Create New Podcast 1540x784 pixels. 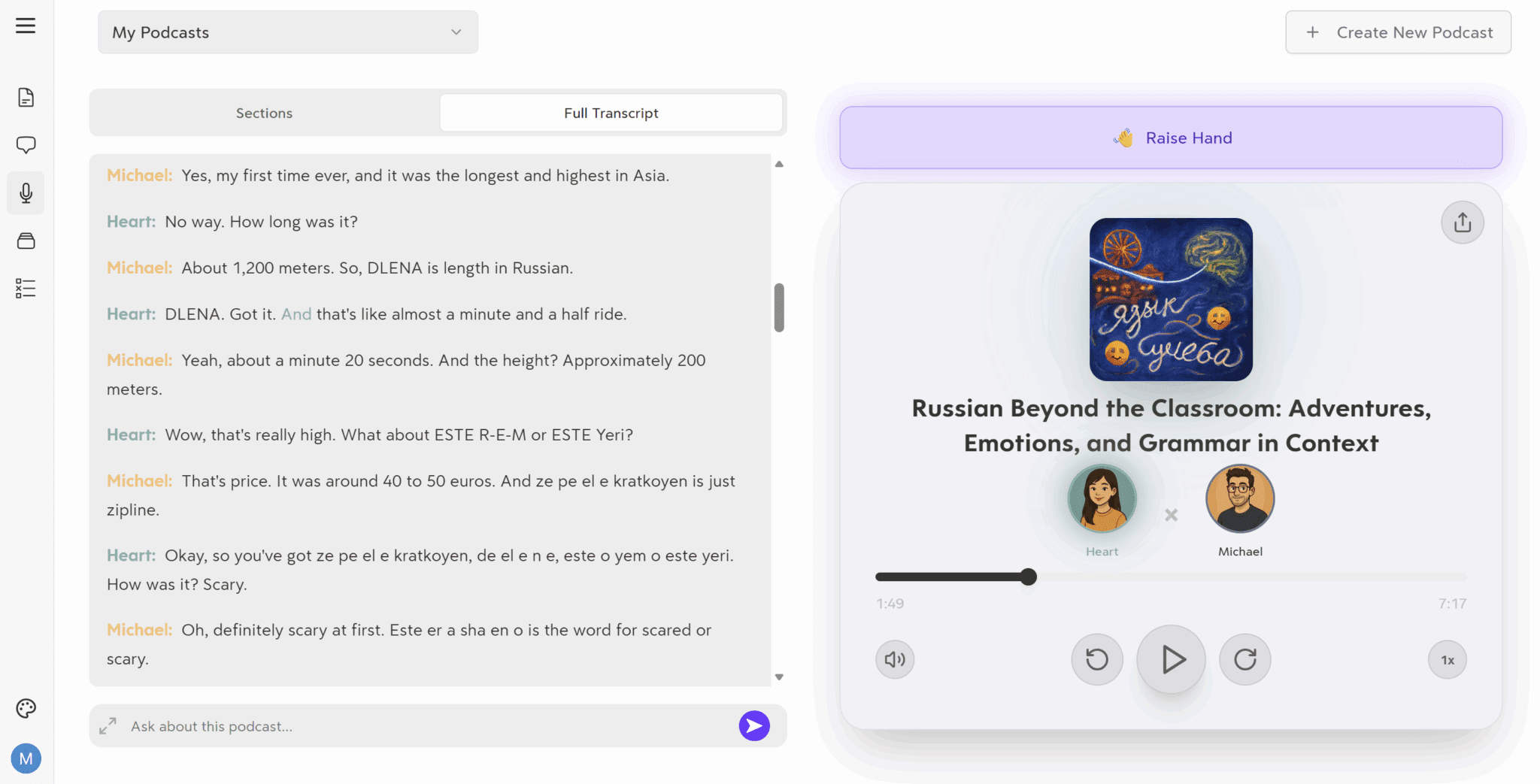(1397, 32)
